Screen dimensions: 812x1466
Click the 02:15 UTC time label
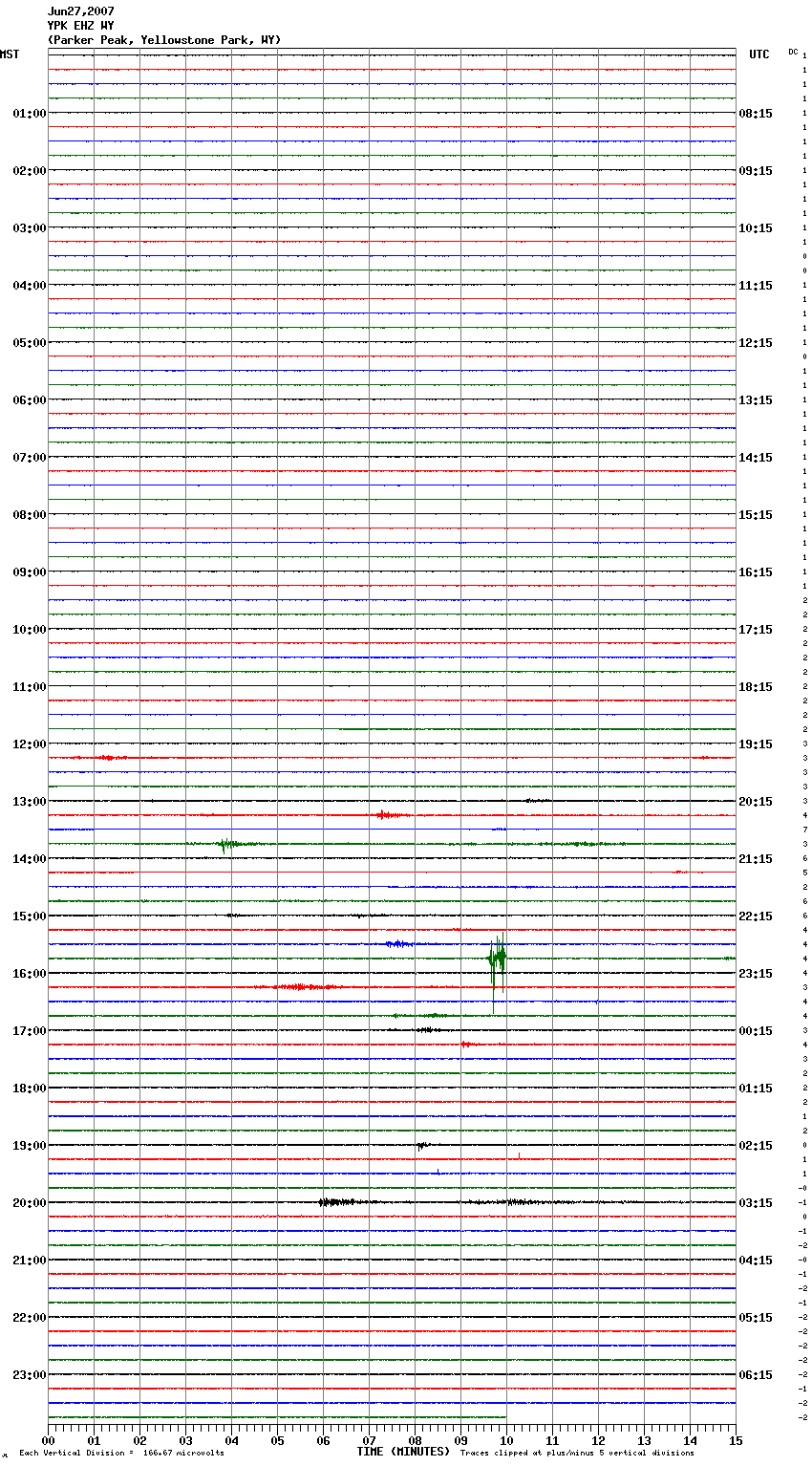(x=756, y=1146)
